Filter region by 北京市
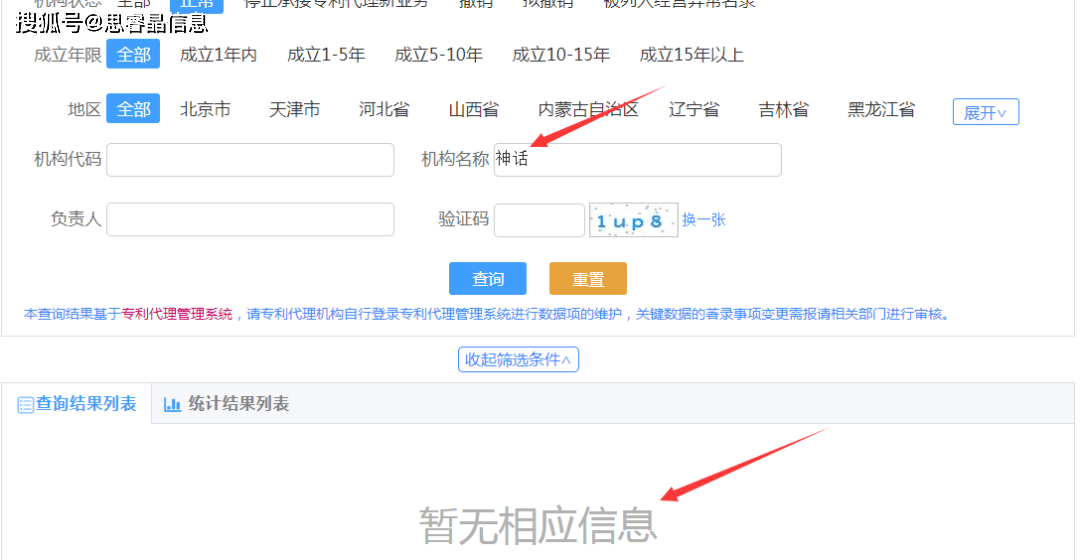The height and width of the screenshot is (560, 1080). (205, 110)
